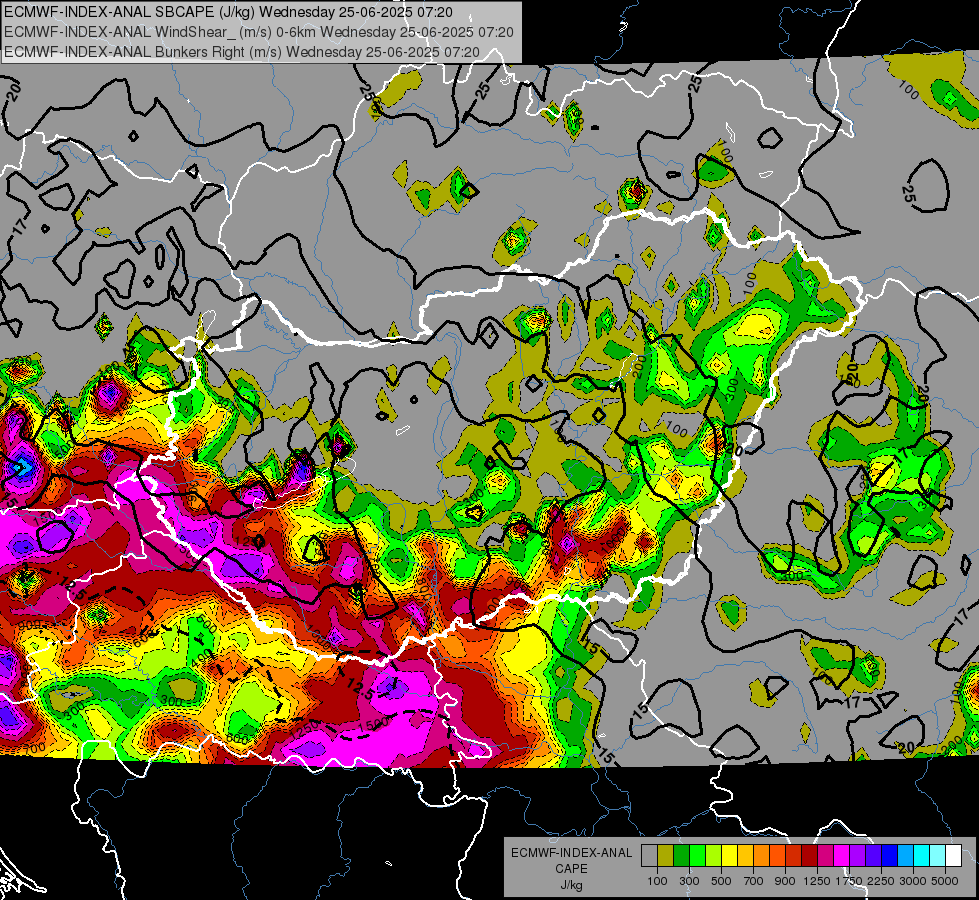Screen dimensions: 979x900
Task: Select the indigo legend swatch
Action: pyautogui.click(x=874, y=856)
